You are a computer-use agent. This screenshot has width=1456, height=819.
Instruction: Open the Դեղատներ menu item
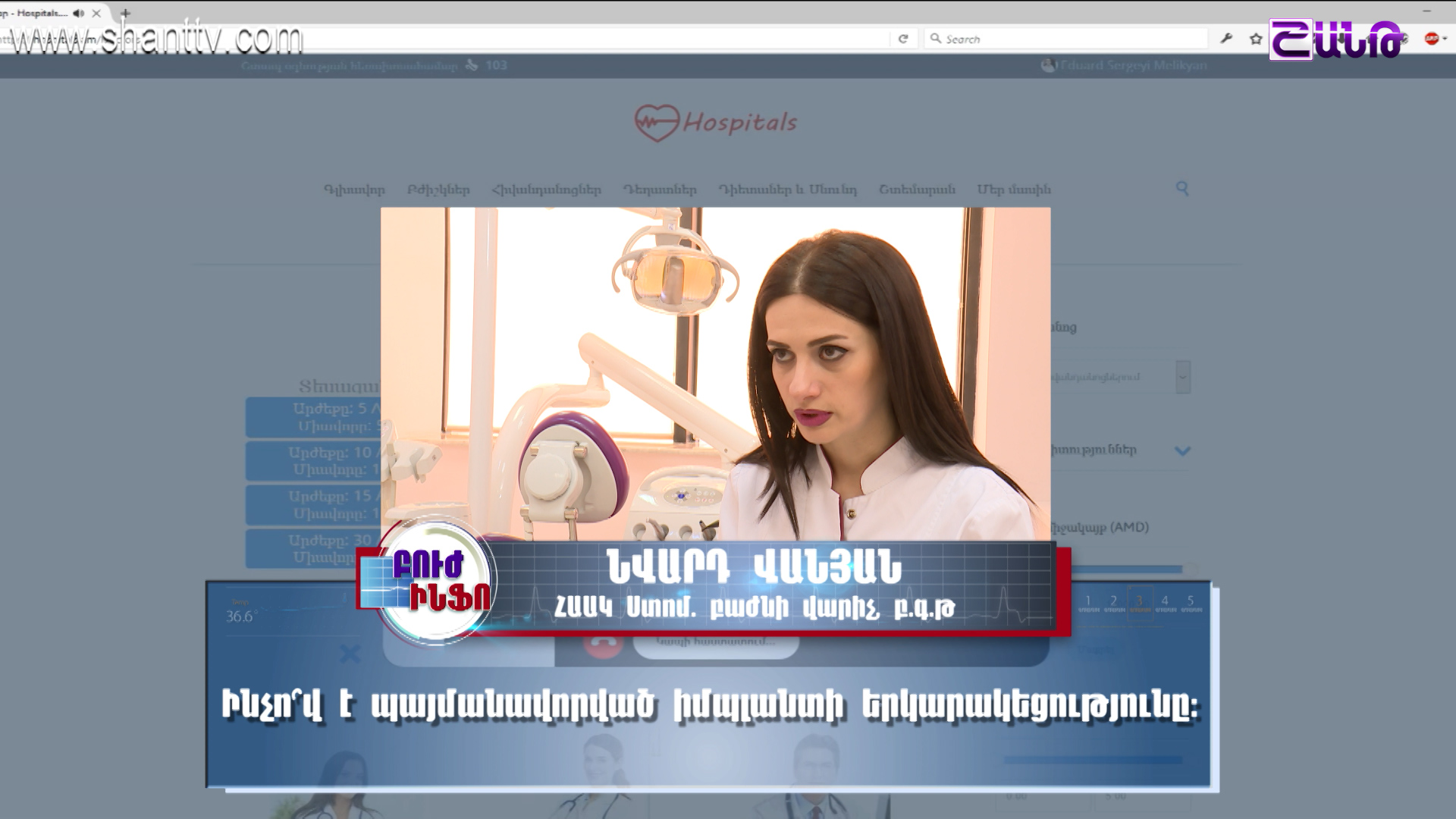tap(660, 190)
